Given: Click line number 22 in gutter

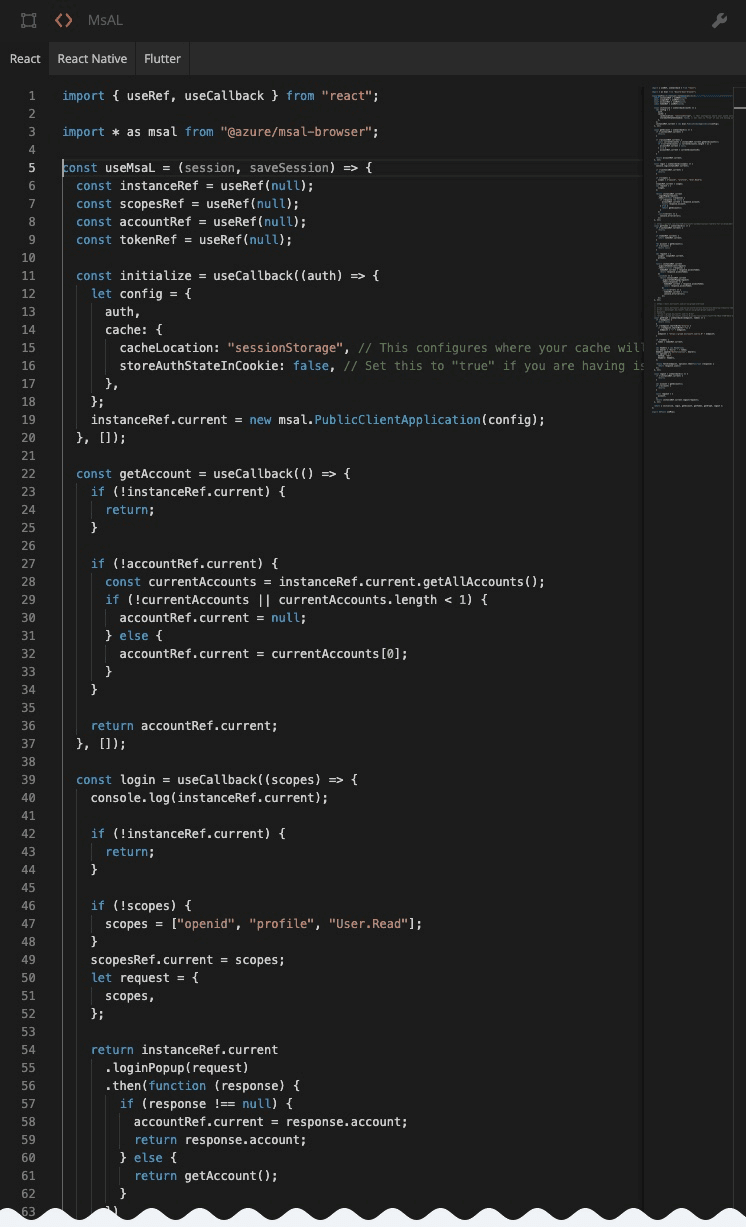Looking at the screenshot, I should coord(28,474).
